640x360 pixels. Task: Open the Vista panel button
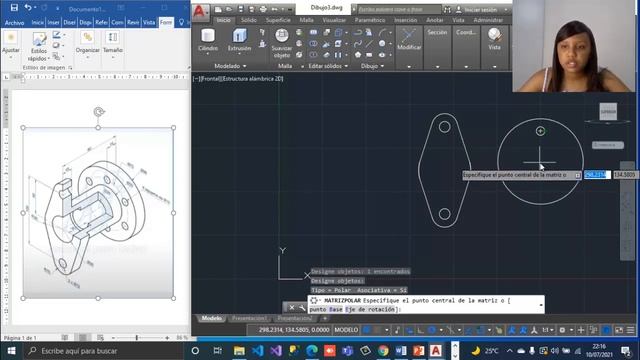[494, 39]
